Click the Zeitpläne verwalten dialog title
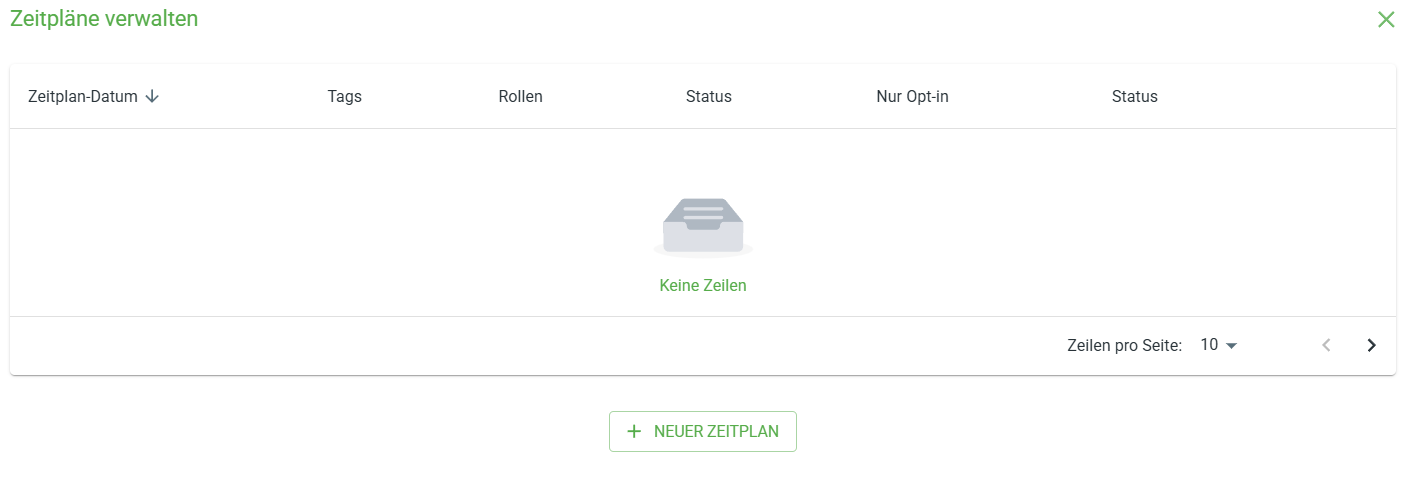The image size is (1412, 478). pos(104,19)
